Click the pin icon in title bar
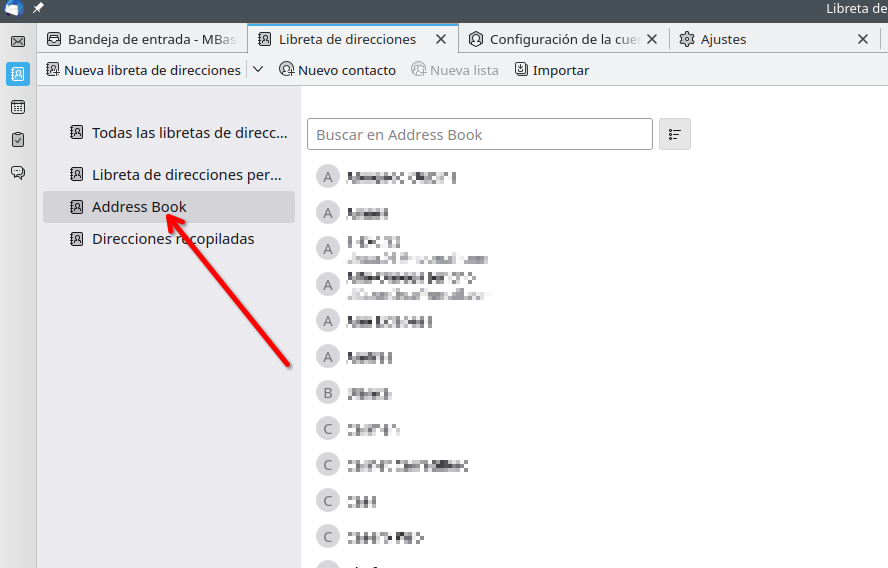Screen dimensions: 888x568 pos(38,8)
